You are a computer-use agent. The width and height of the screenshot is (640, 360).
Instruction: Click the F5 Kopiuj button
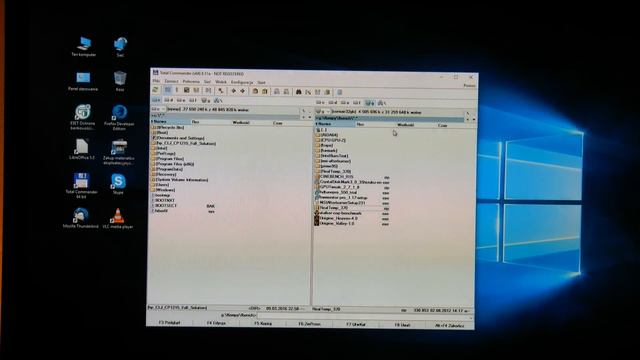pos(263,323)
